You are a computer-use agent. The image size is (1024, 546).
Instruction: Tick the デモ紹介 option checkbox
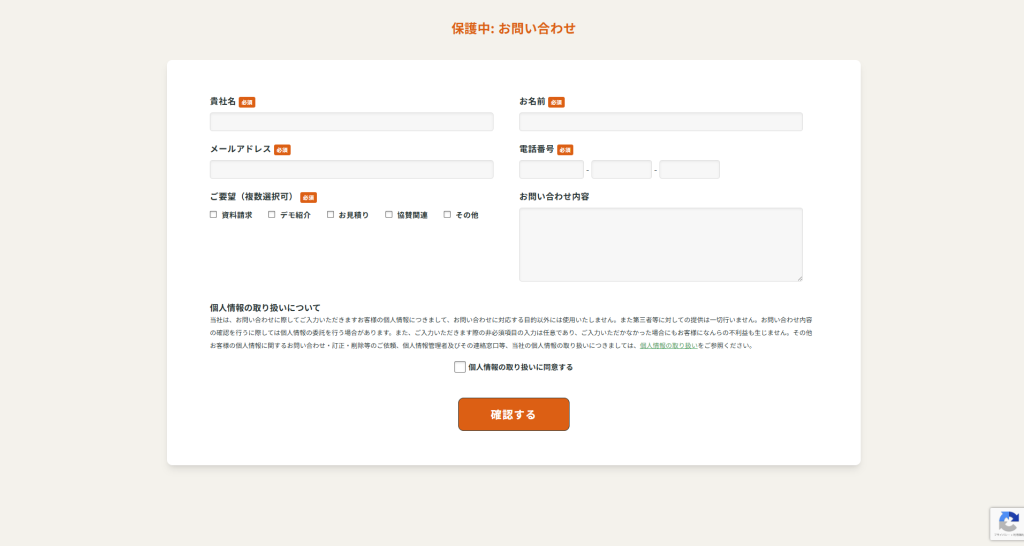click(272, 215)
